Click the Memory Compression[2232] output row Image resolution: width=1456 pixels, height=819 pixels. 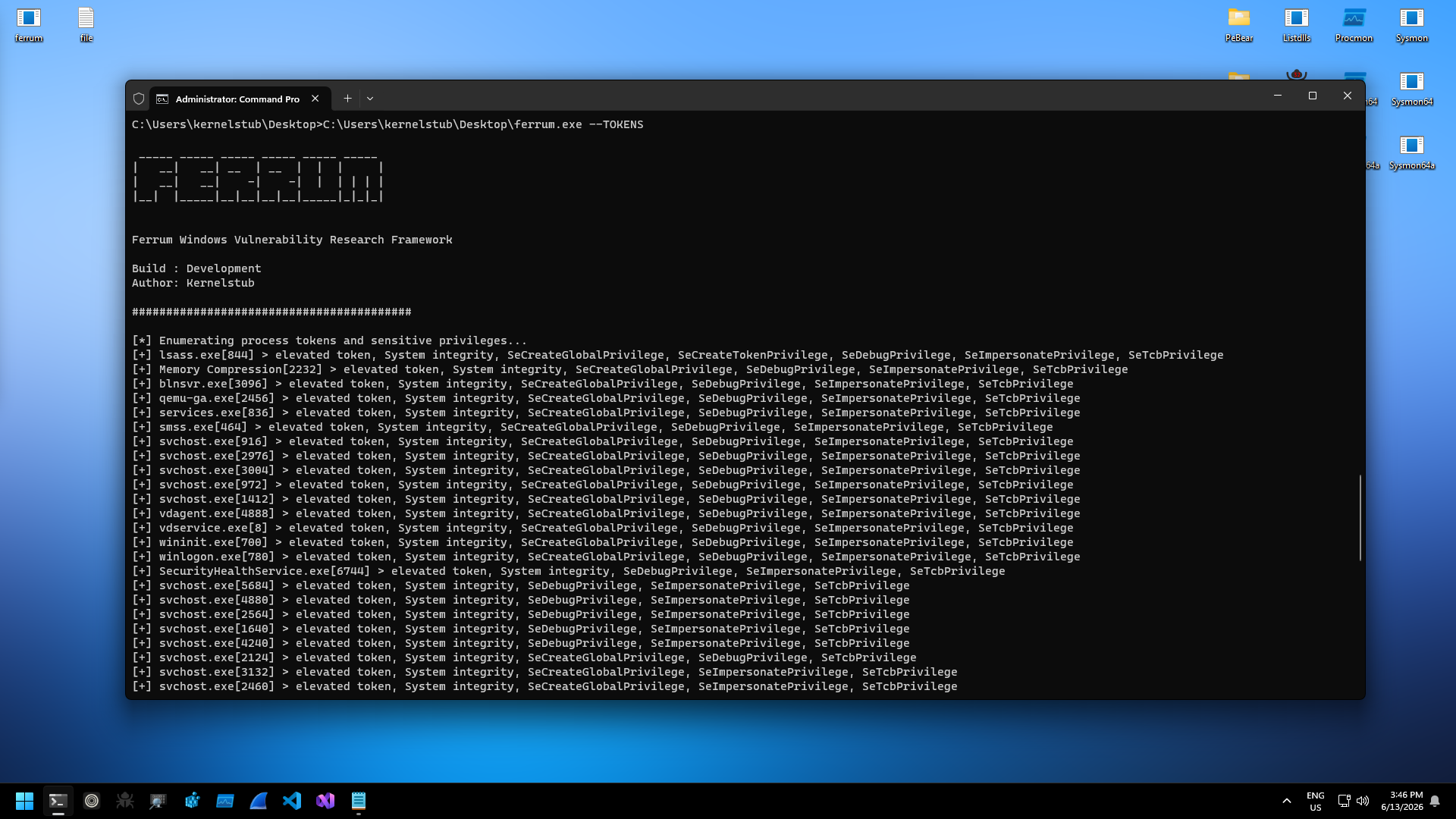(x=630, y=369)
